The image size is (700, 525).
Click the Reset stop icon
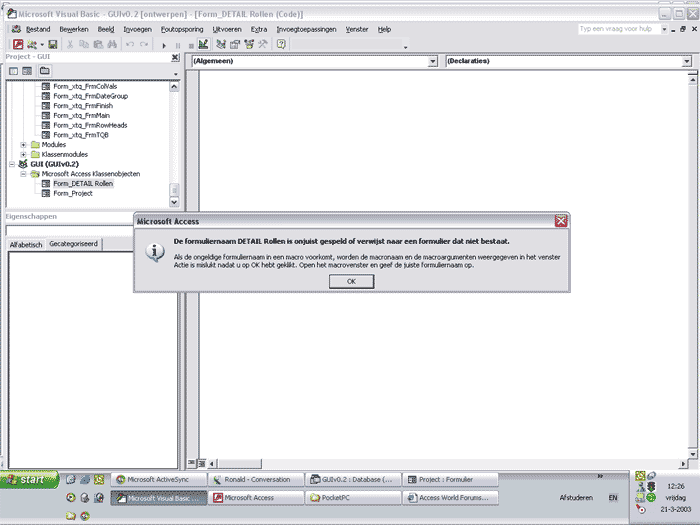tap(191, 45)
